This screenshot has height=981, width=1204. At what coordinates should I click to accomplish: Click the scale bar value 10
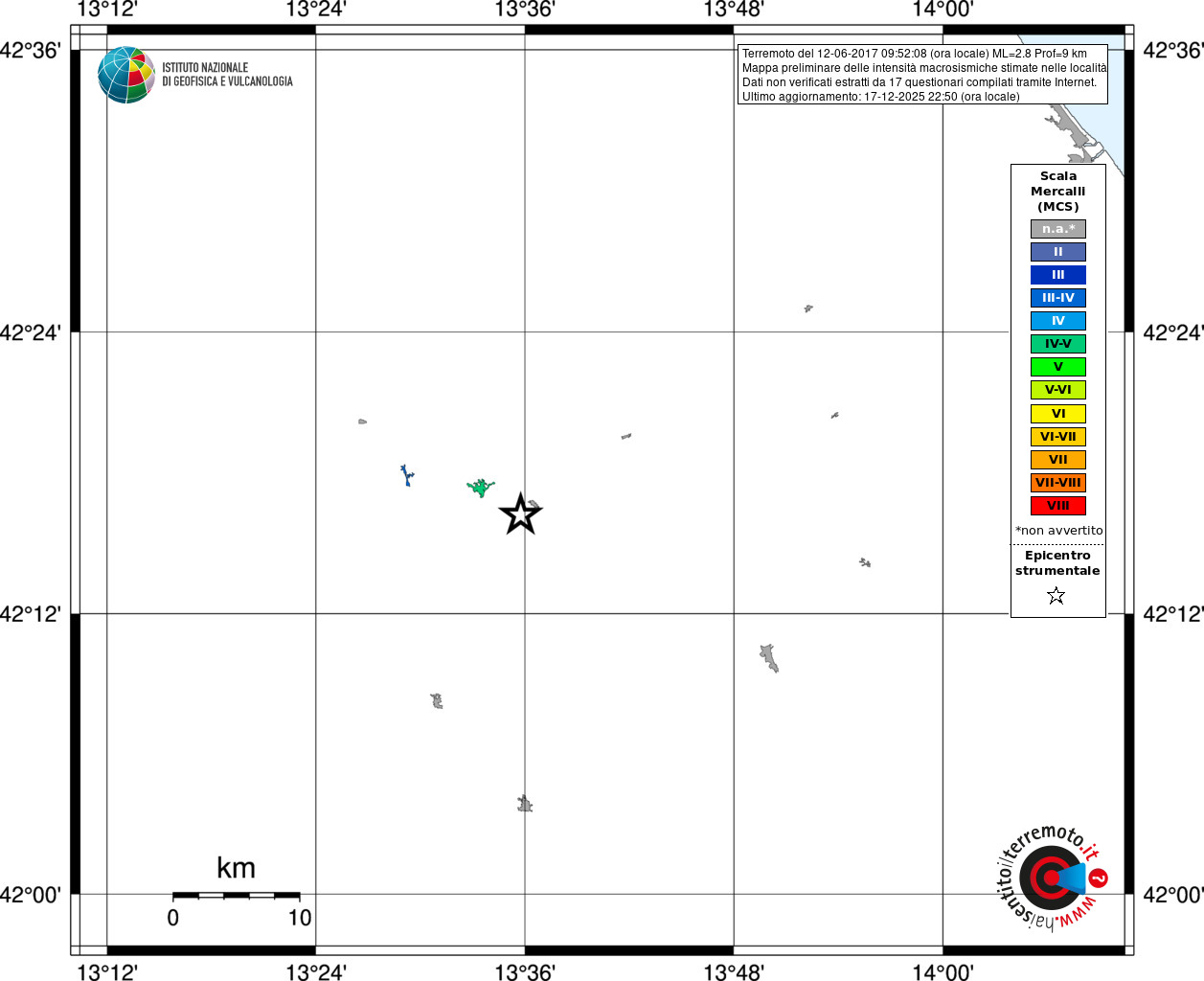click(x=300, y=918)
